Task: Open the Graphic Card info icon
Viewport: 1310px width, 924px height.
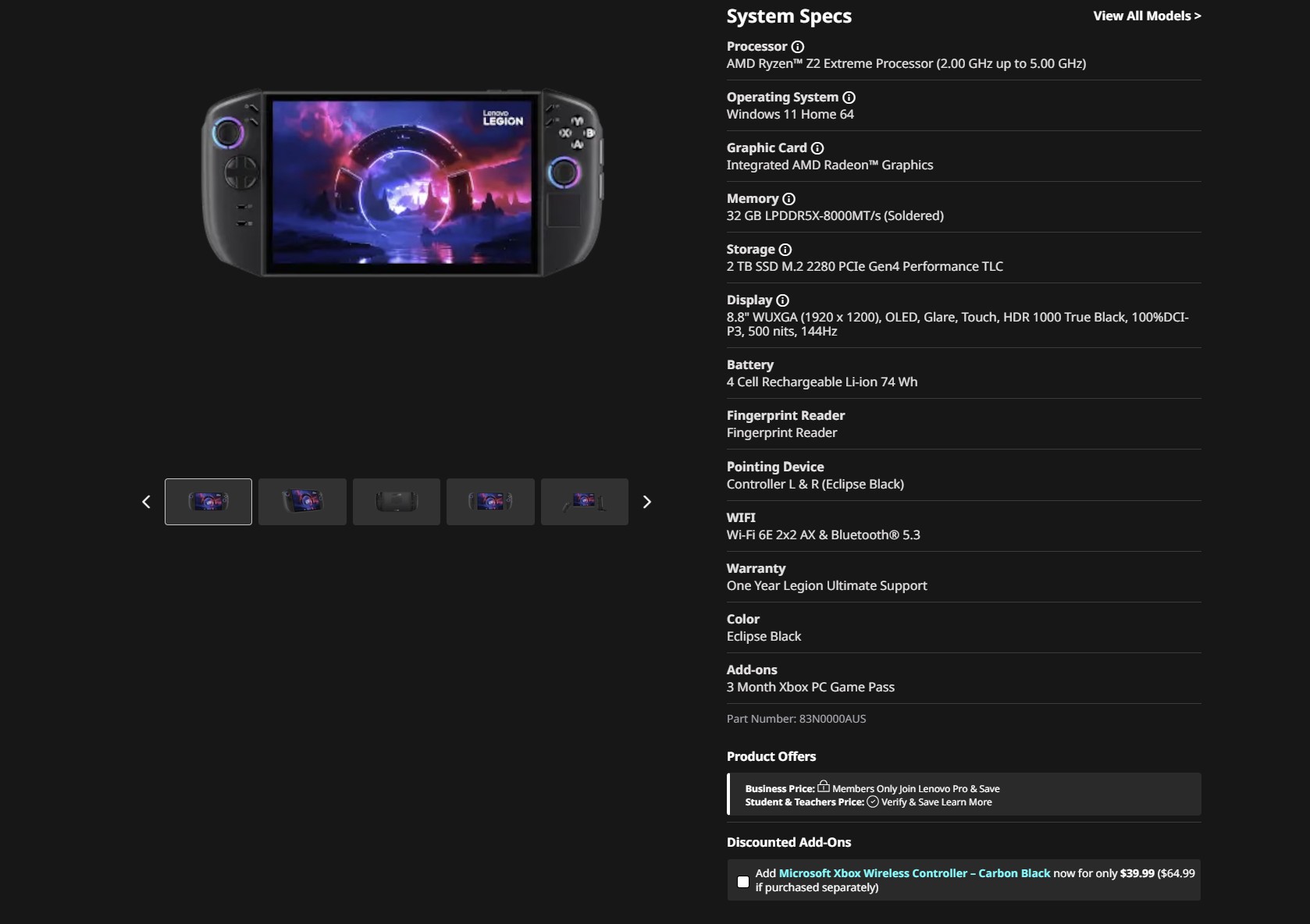Action: point(817,148)
